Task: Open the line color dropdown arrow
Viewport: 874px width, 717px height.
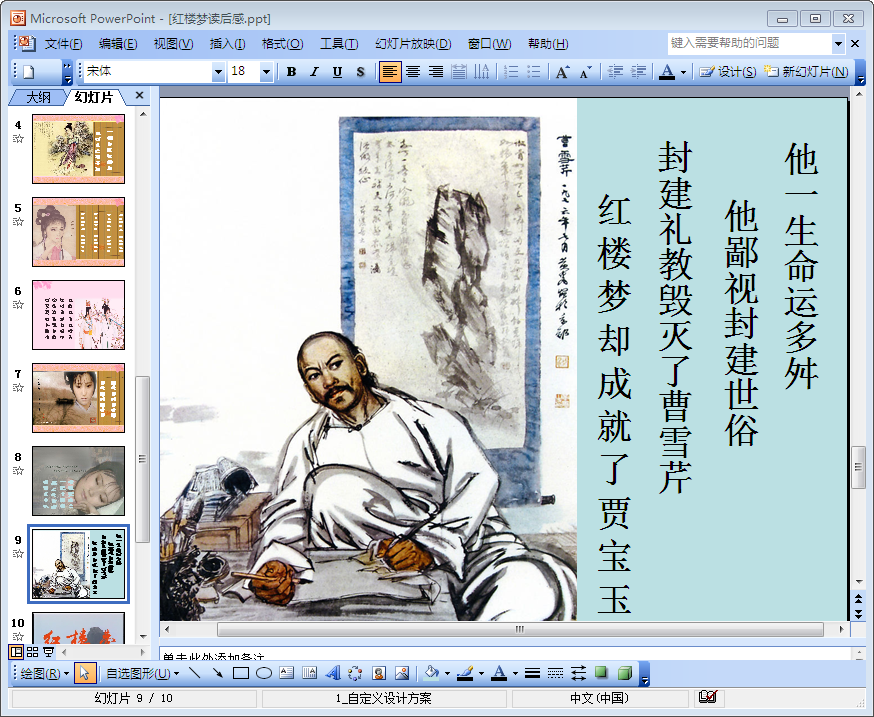Action: click(x=481, y=674)
